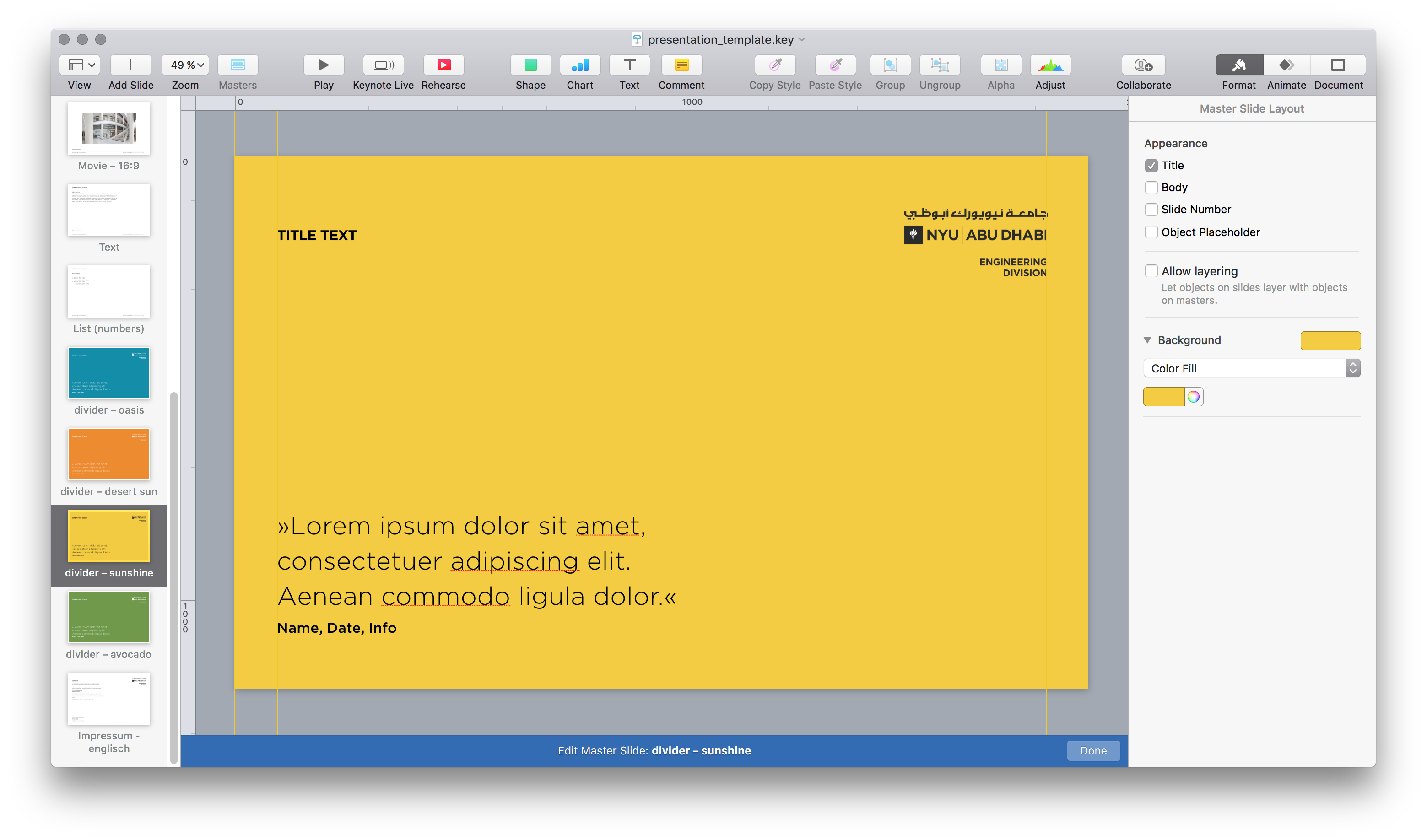Click the Collaborate icon
The width and height of the screenshot is (1427, 840).
tap(1143, 65)
